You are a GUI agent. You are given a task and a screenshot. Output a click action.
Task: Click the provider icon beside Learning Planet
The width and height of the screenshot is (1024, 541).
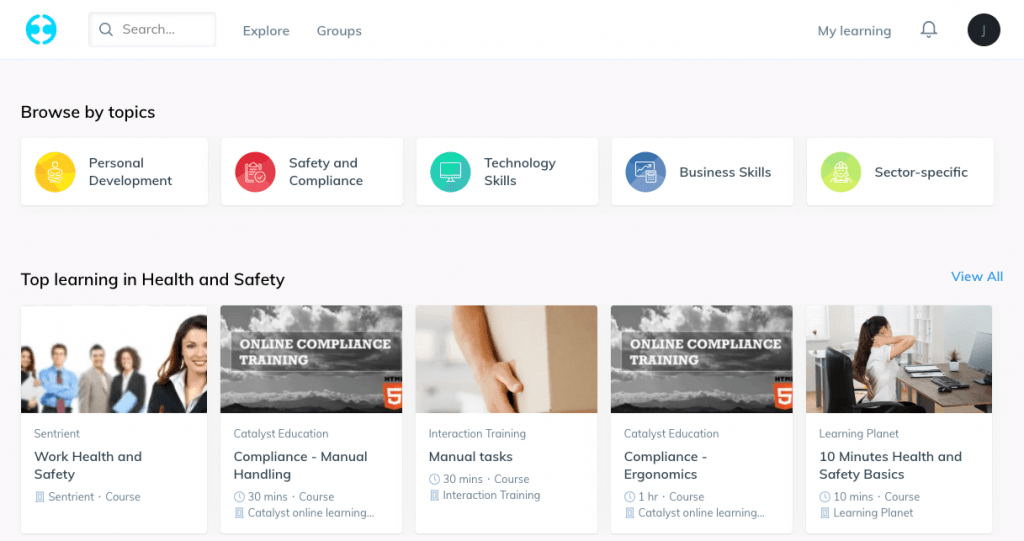[x=825, y=513]
